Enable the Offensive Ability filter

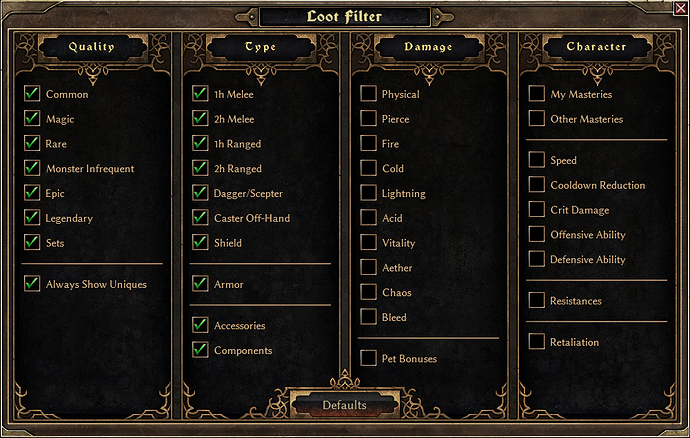click(537, 234)
